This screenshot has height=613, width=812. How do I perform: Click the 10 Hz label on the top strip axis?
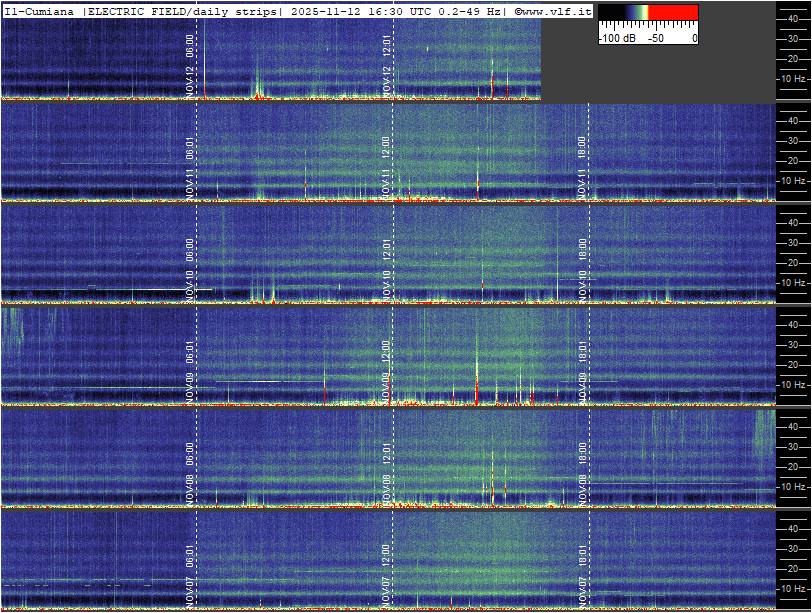[x=794, y=78]
